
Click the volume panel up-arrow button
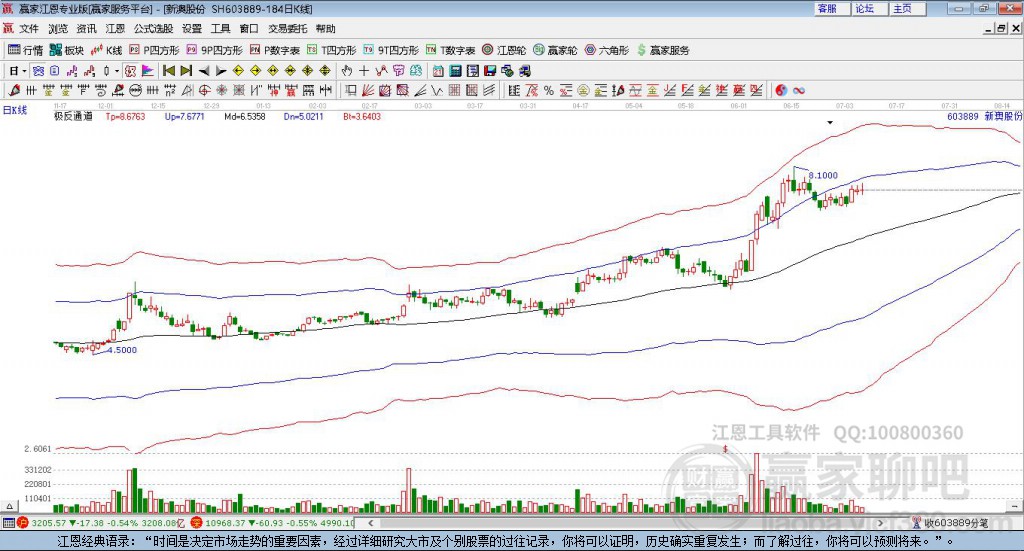pos(9,506)
